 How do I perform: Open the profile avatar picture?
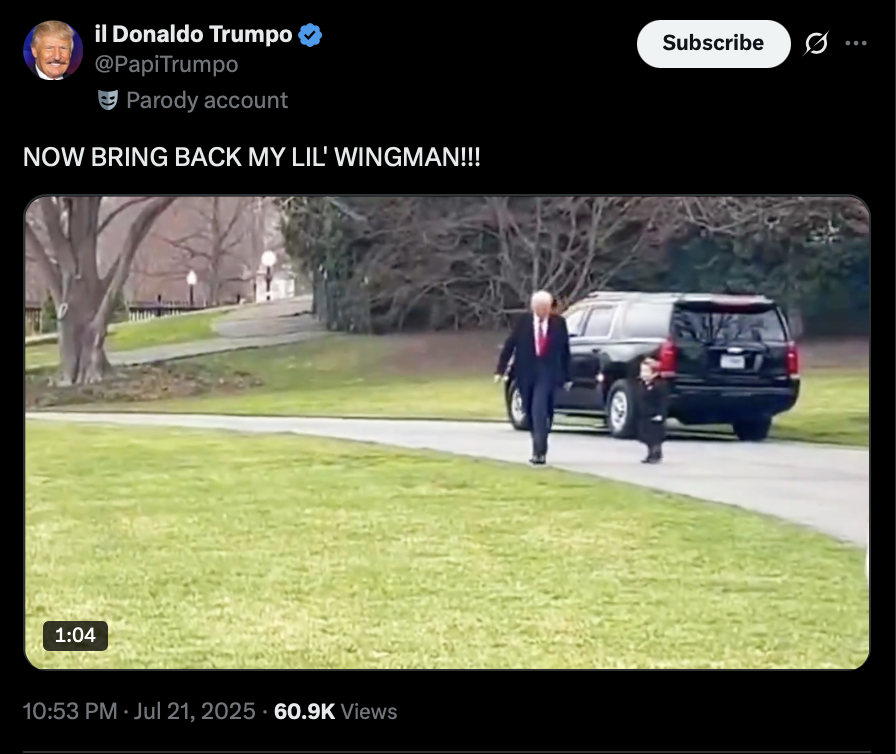(x=53, y=50)
